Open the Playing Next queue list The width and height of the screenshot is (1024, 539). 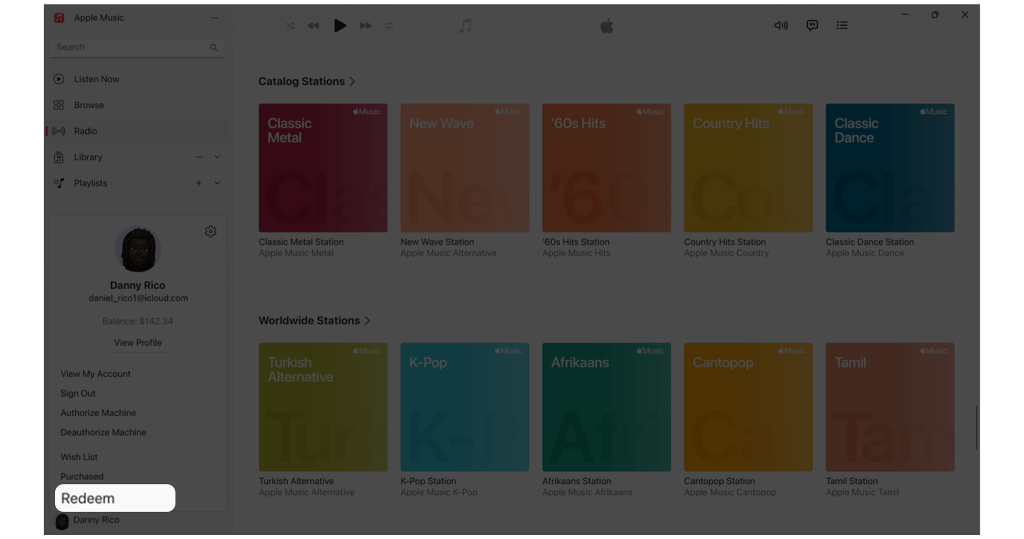pos(842,26)
